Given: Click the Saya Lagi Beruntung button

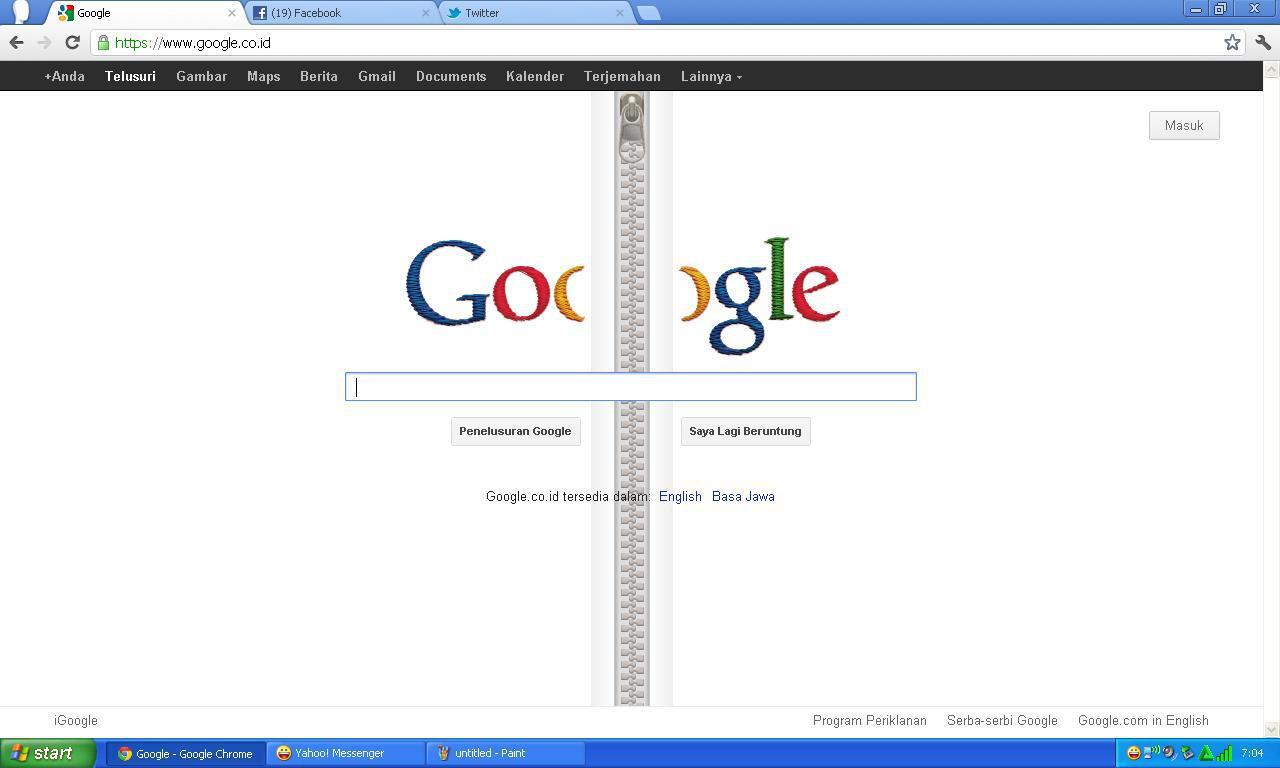Looking at the screenshot, I should coord(745,431).
